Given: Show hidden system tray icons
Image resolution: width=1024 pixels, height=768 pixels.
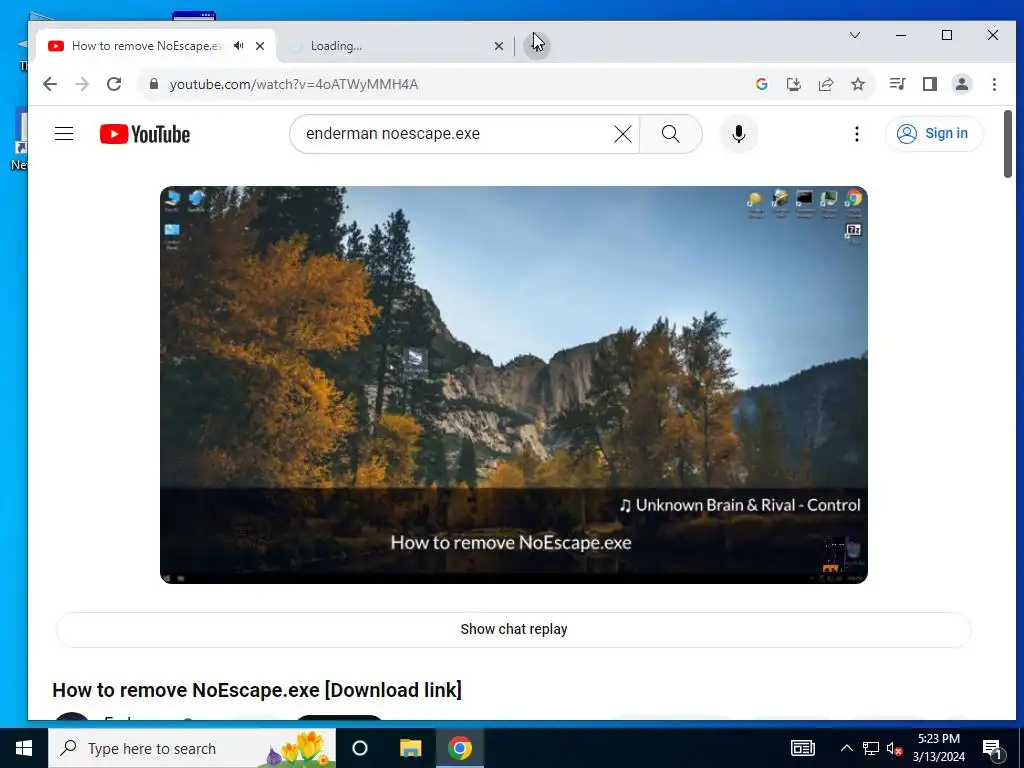Looking at the screenshot, I should click(846, 748).
